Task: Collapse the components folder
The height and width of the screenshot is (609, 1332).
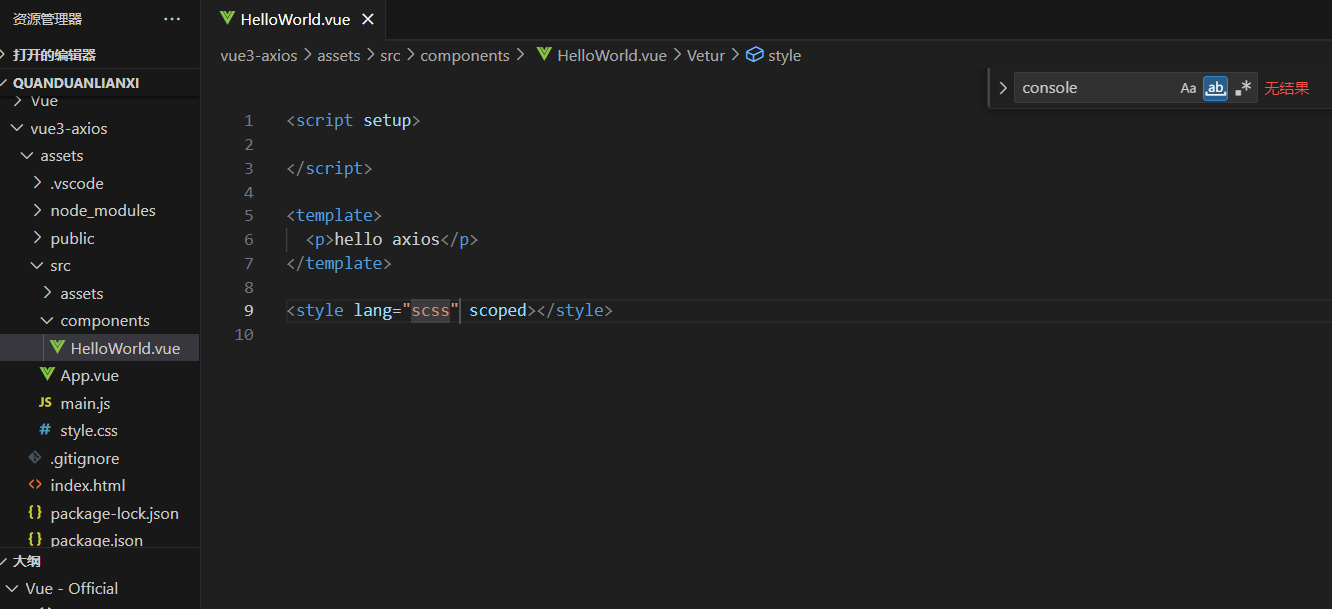Action: point(47,320)
